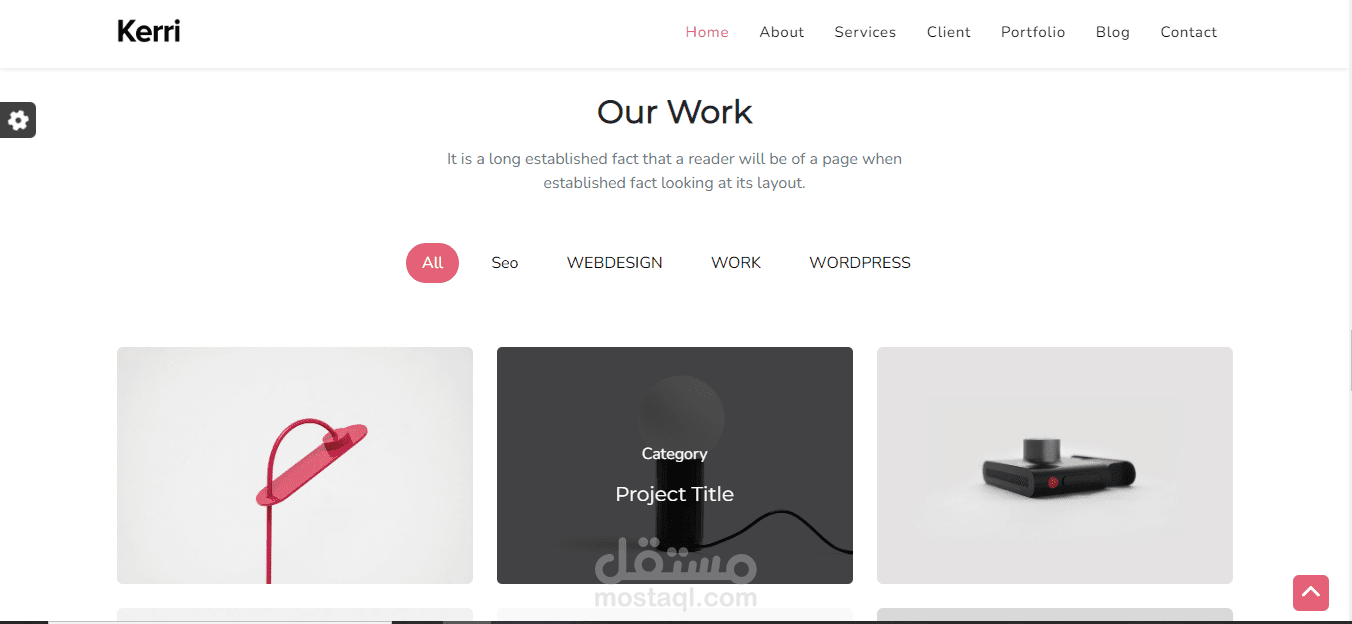Go to the Home nav link

click(707, 32)
